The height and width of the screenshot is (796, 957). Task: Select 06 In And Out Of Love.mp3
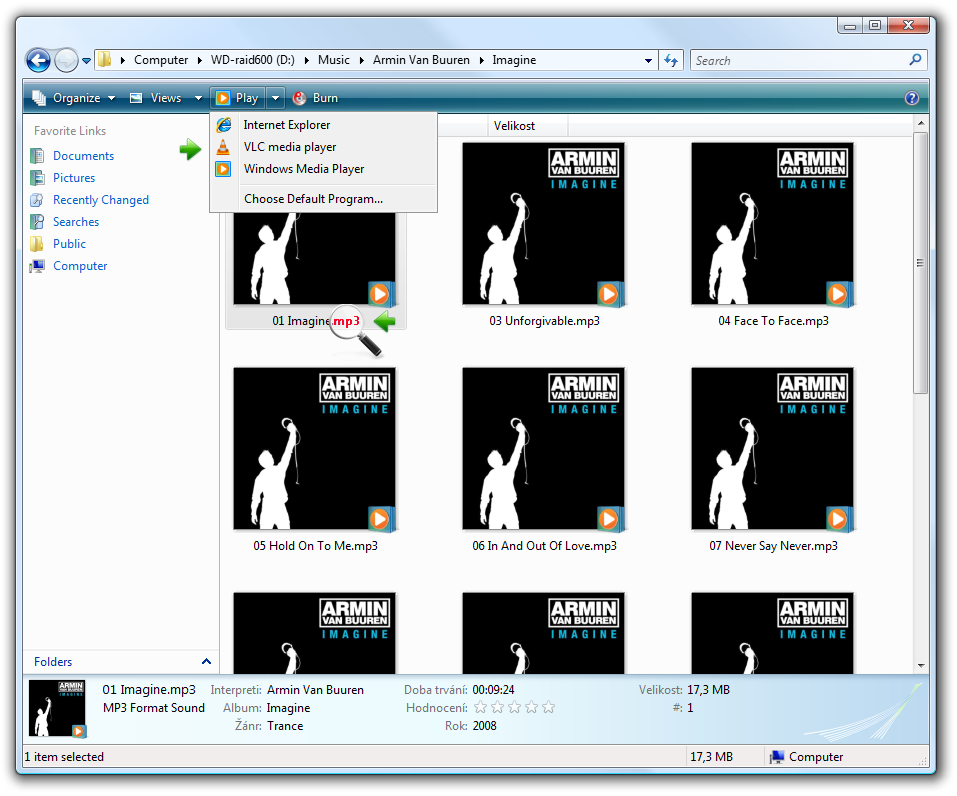544,460
